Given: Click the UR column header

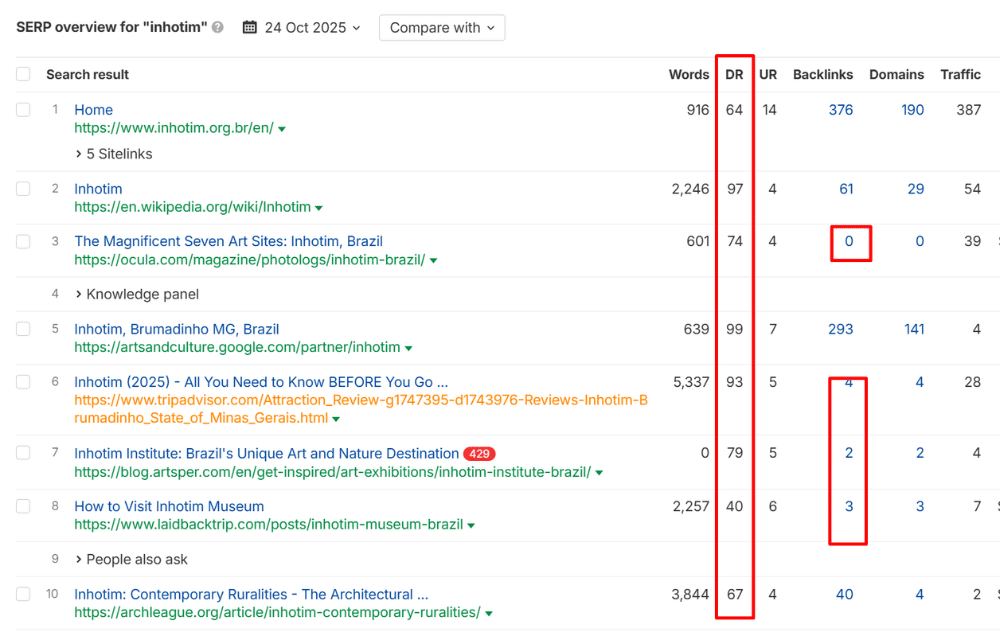Looking at the screenshot, I should coord(768,74).
